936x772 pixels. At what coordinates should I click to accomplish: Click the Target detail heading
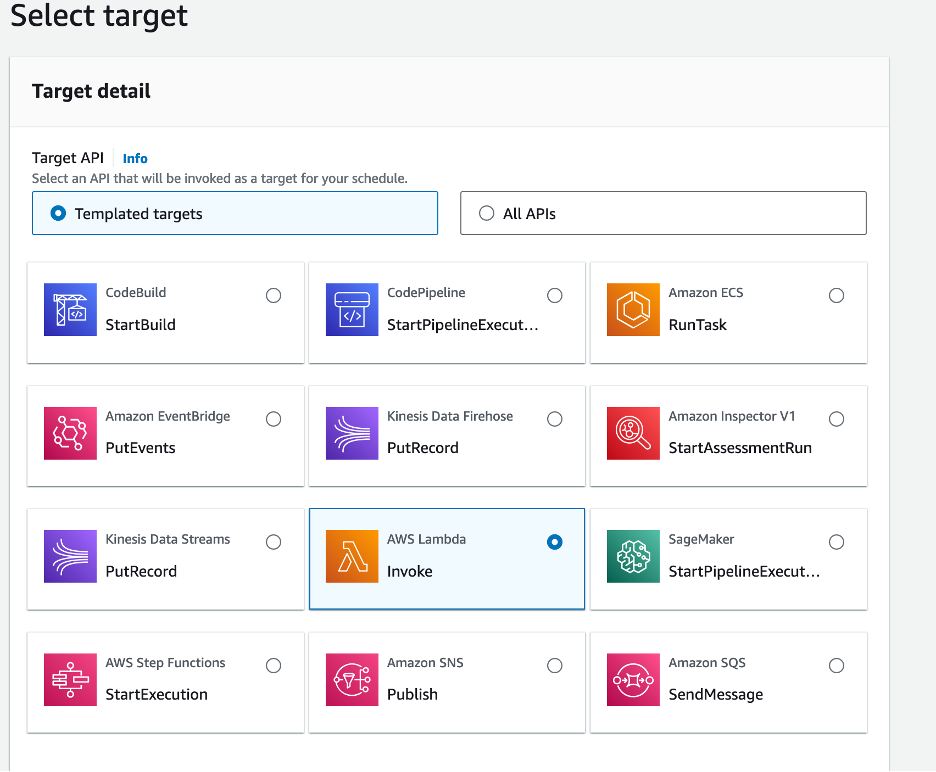pyautogui.click(x=91, y=91)
